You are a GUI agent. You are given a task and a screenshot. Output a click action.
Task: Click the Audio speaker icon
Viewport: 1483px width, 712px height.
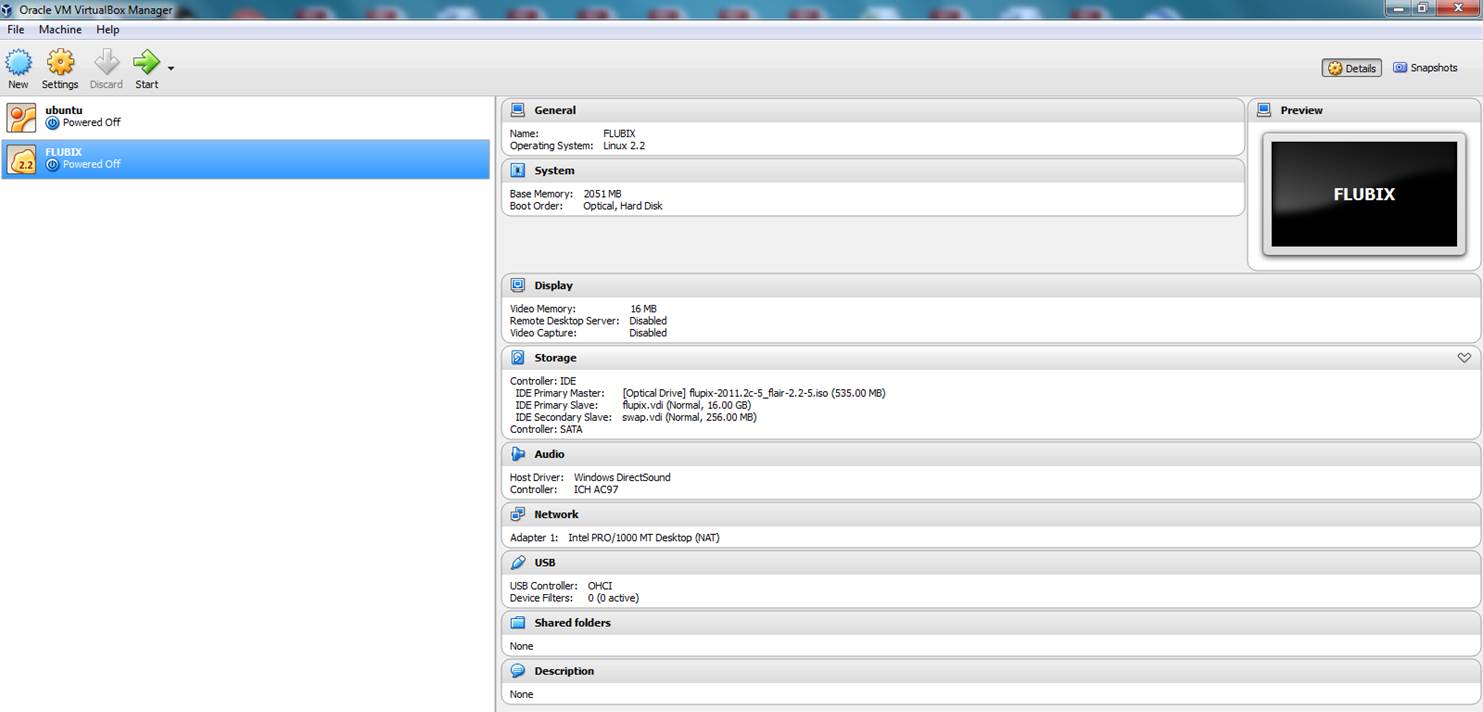click(x=518, y=454)
